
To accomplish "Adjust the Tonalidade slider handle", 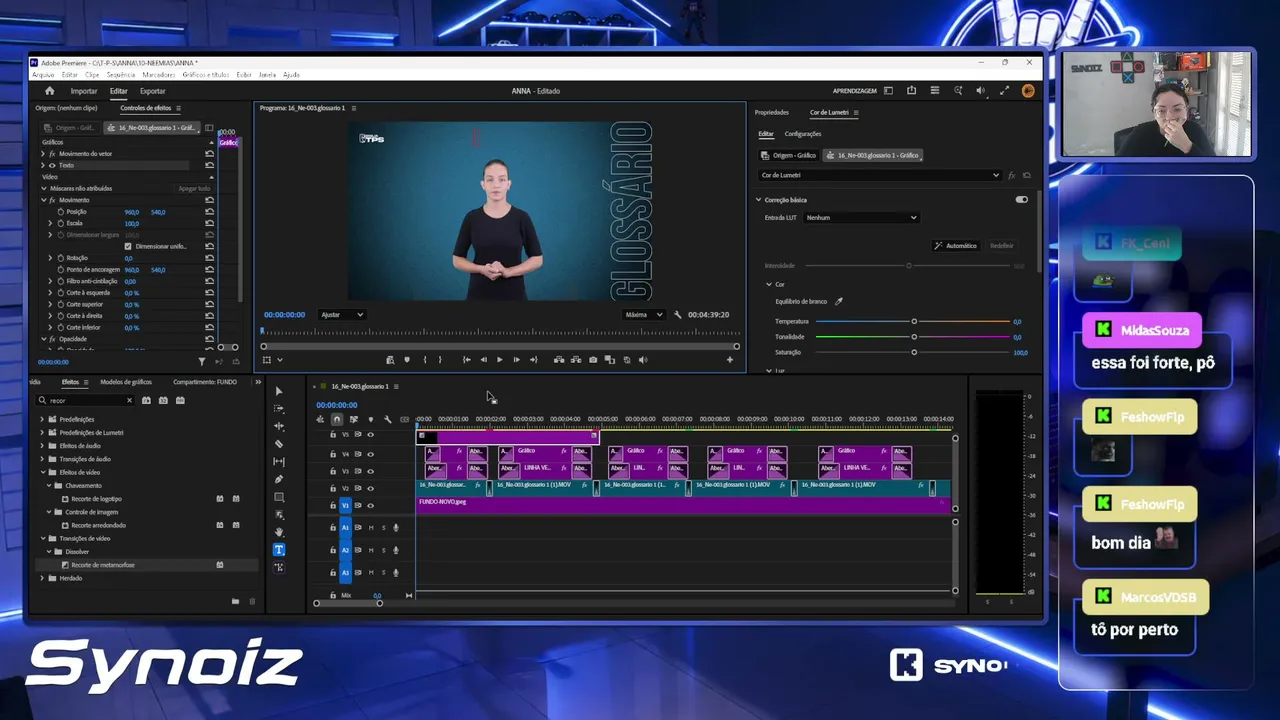I will [x=914, y=337].
